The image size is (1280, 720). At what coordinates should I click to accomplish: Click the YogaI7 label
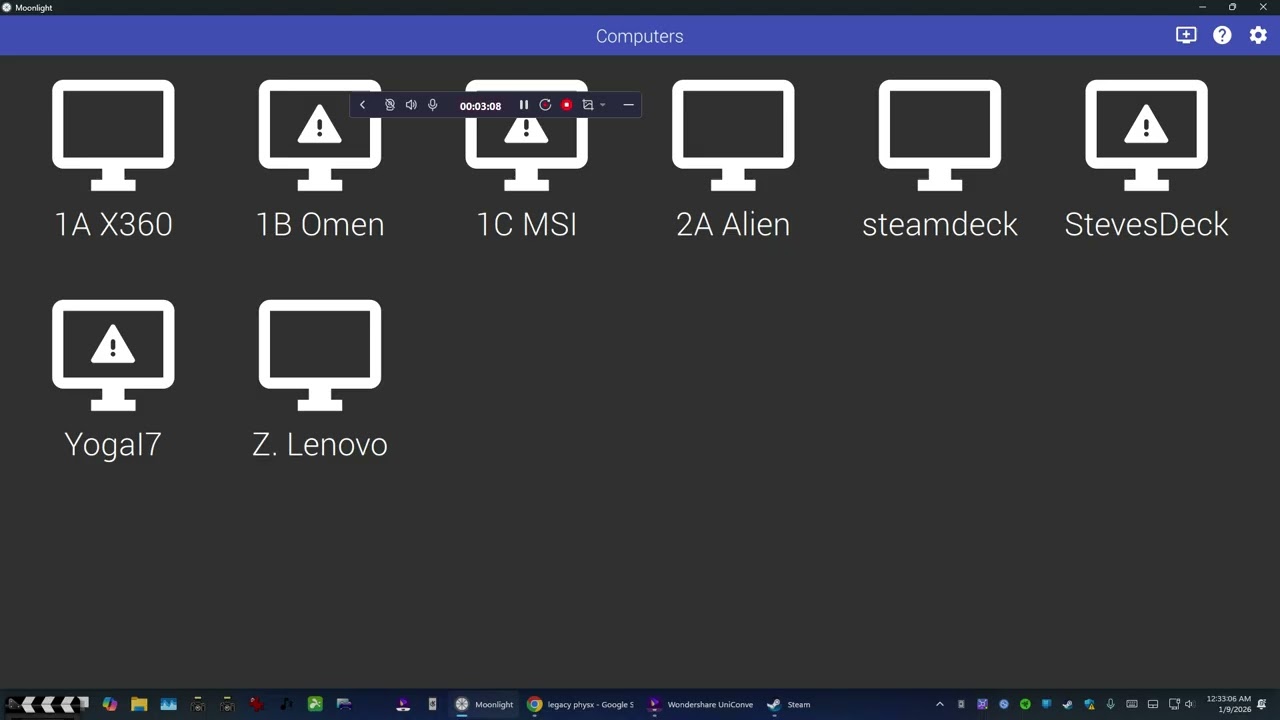(113, 444)
